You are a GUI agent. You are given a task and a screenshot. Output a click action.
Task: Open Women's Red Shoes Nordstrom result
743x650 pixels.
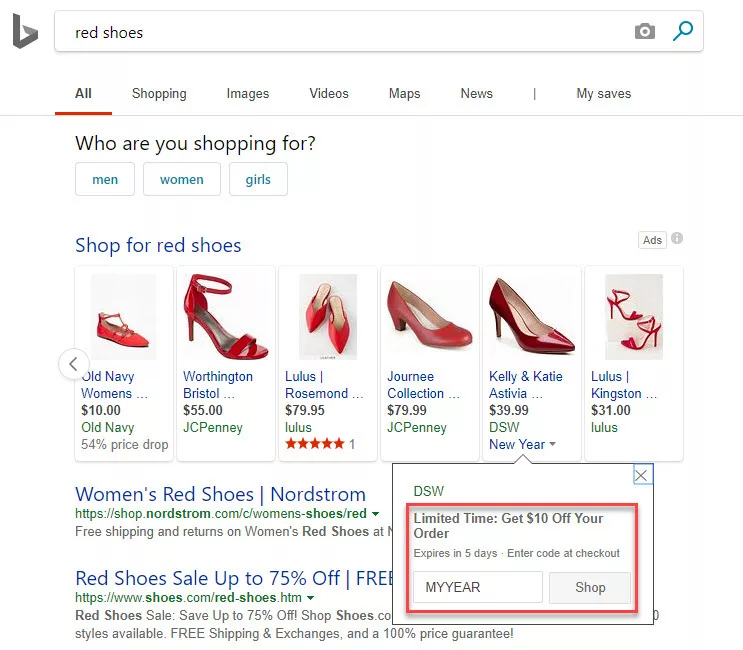[220, 495]
